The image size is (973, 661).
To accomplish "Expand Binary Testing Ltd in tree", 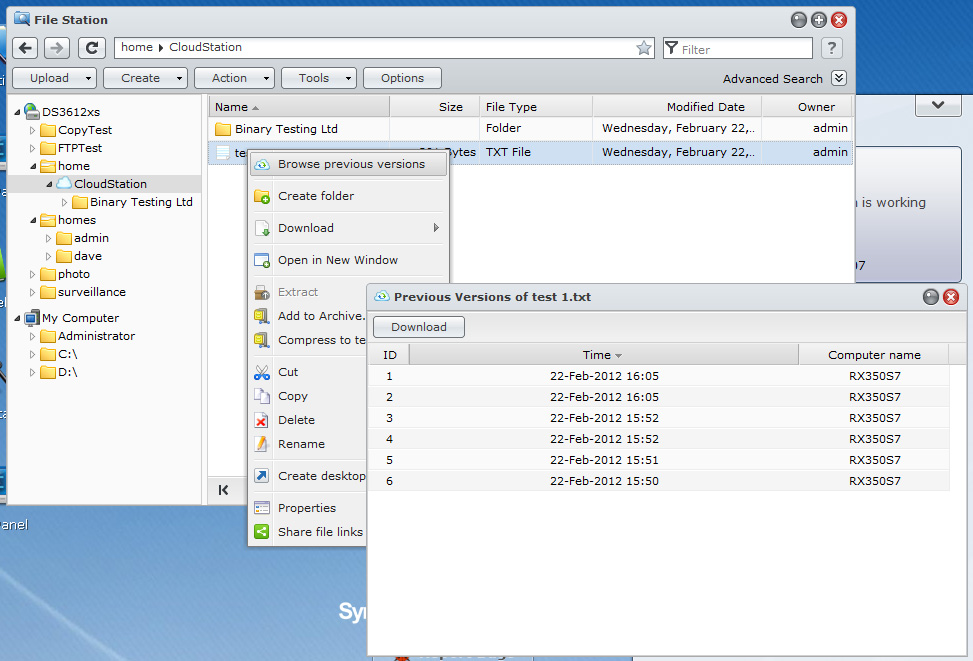I will pos(64,202).
